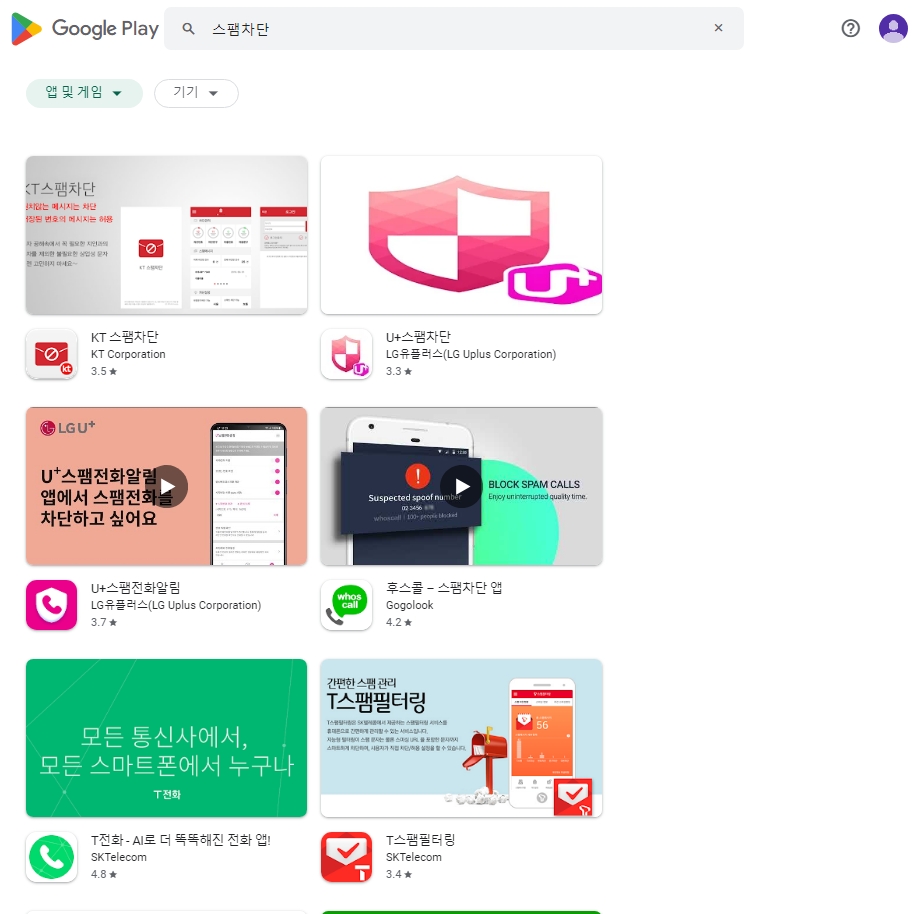917x914 pixels.
Task: Open the T스팸필터링 mailbox banner image
Action: [461, 738]
